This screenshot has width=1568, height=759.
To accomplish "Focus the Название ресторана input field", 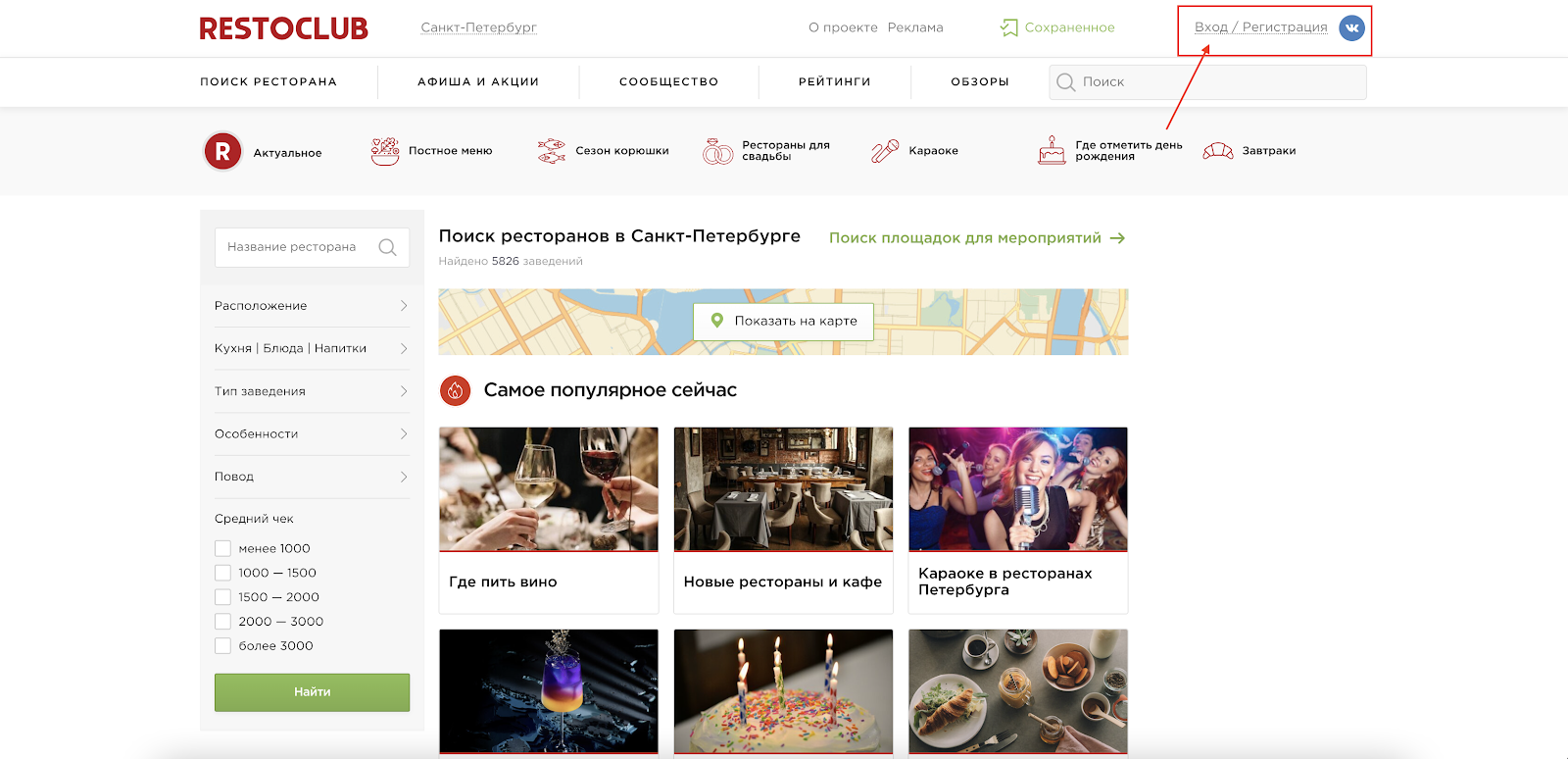I will pyautogui.click(x=312, y=247).
